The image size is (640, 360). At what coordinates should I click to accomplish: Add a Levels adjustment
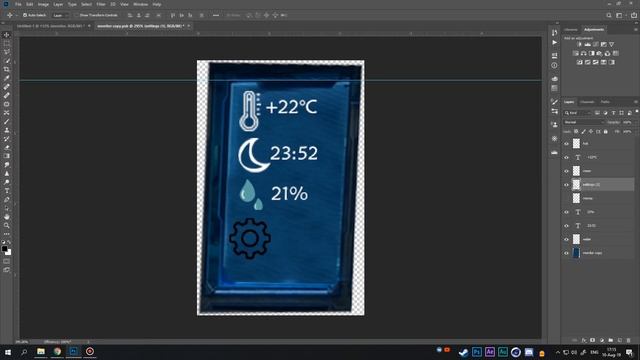pyautogui.click(x=587, y=44)
